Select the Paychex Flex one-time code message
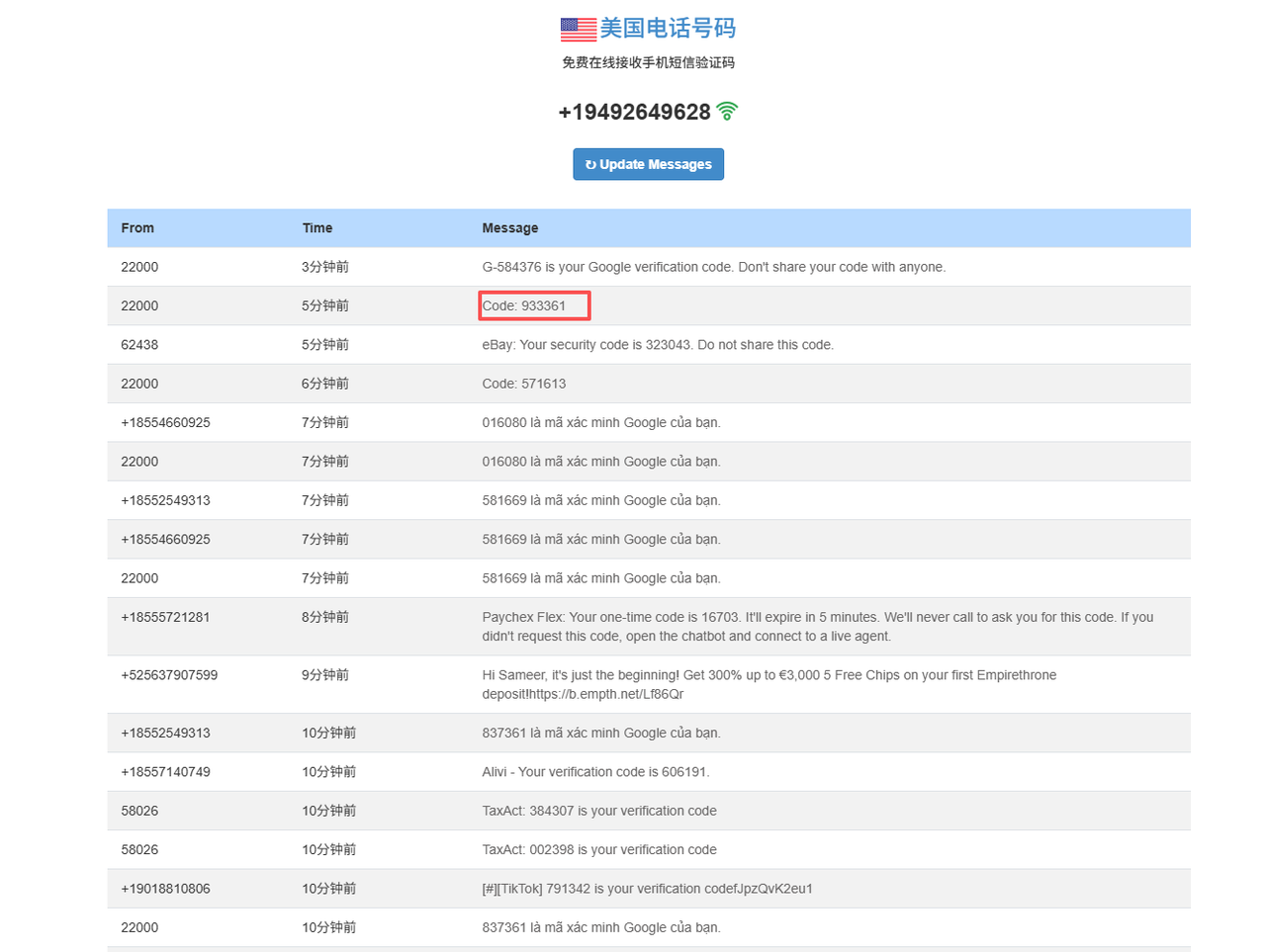 (817, 627)
